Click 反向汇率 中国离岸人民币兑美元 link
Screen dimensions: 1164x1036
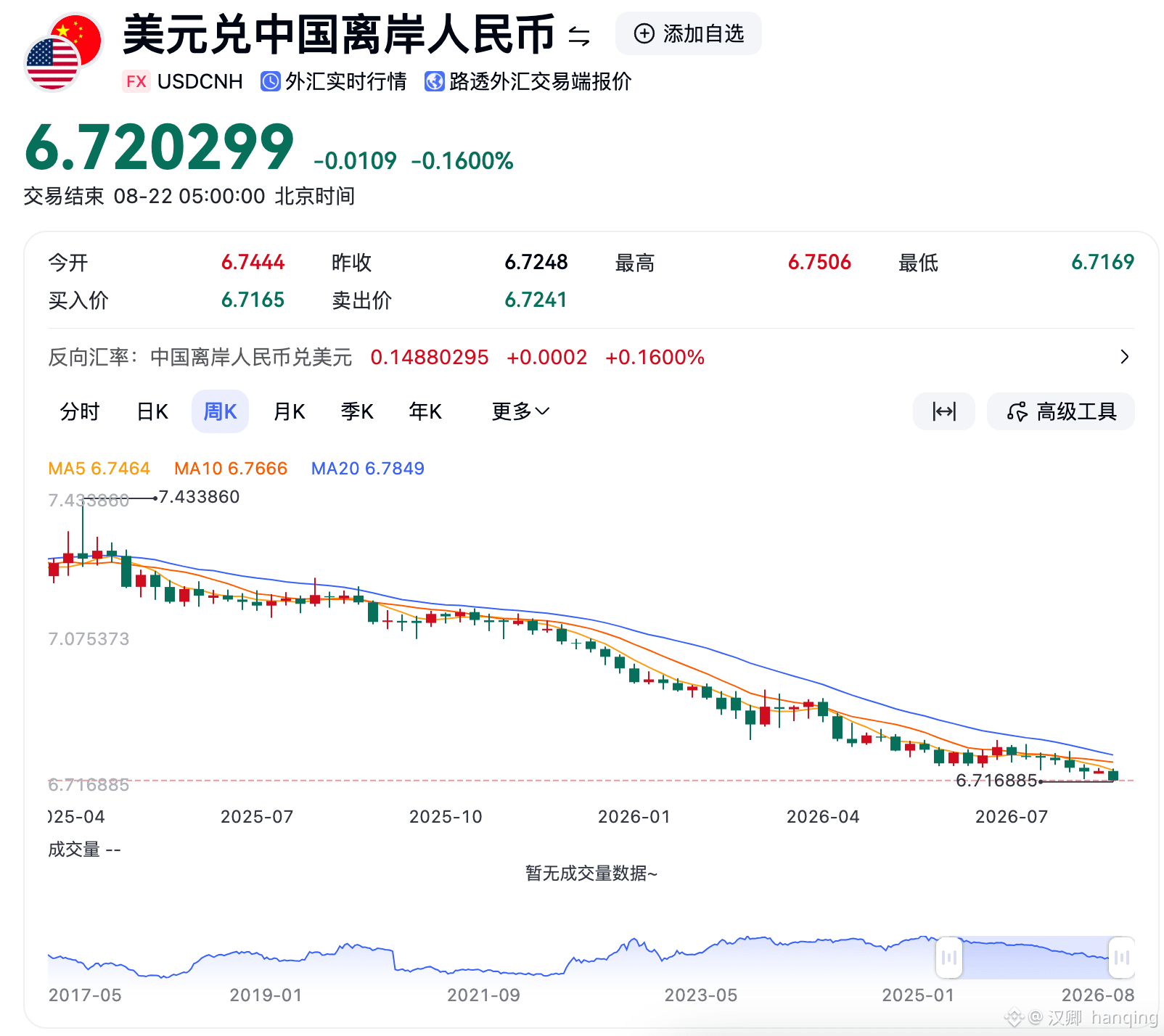200,357
